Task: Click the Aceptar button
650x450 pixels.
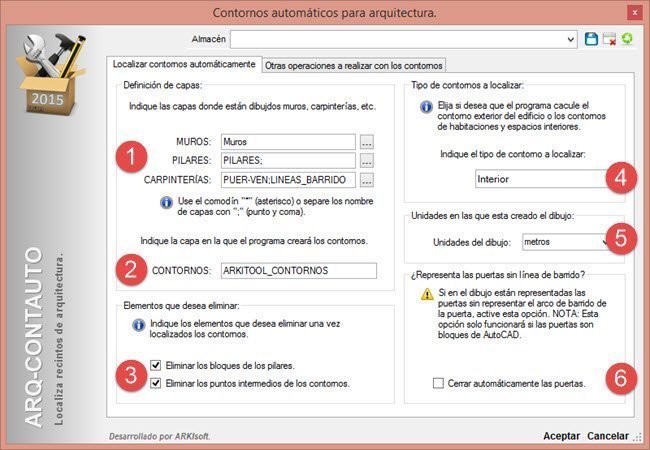Action: click(x=561, y=436)
